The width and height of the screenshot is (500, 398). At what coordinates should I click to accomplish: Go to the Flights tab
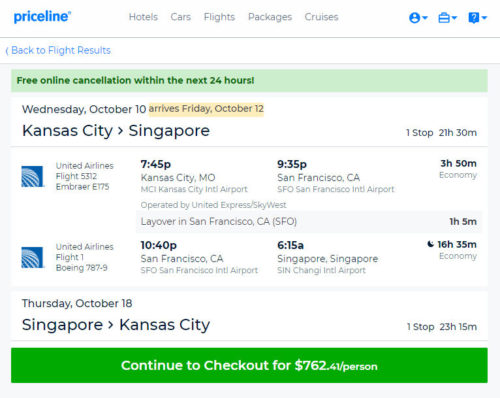pyautogui.click(x=219, y=17)
